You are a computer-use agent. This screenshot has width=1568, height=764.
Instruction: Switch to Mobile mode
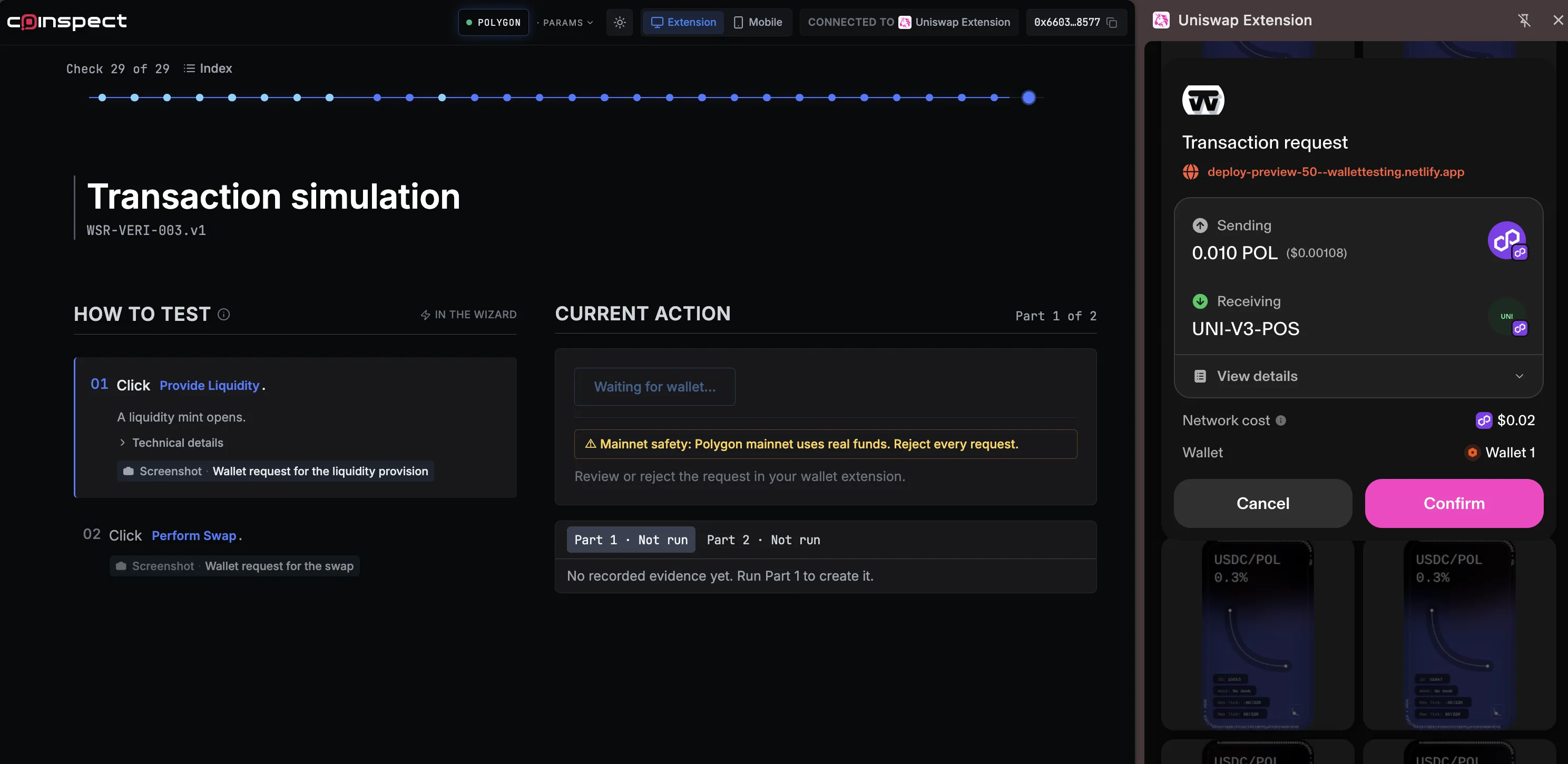[757, 23]
